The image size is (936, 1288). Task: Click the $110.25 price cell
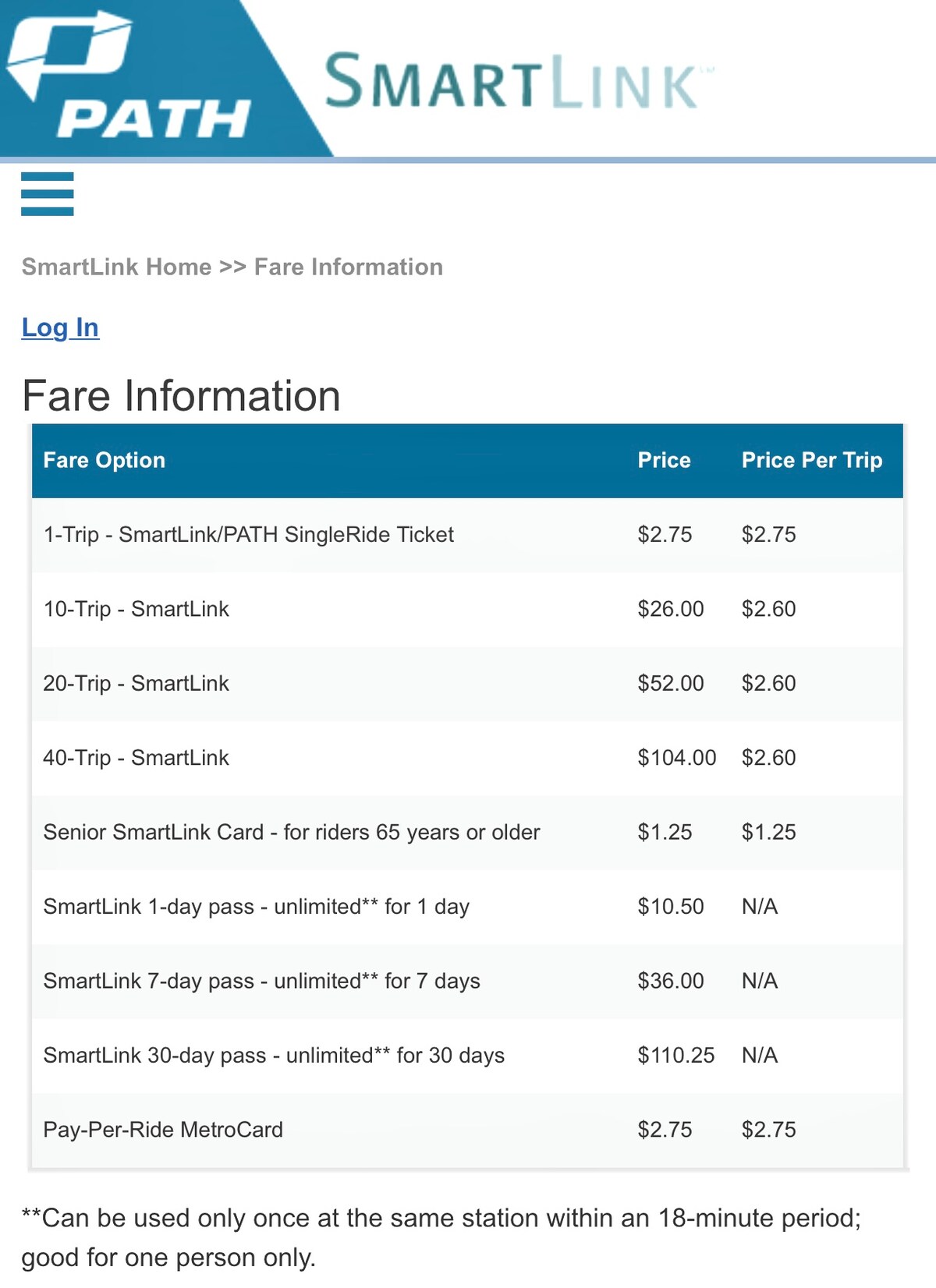(x=675, y=1056)
